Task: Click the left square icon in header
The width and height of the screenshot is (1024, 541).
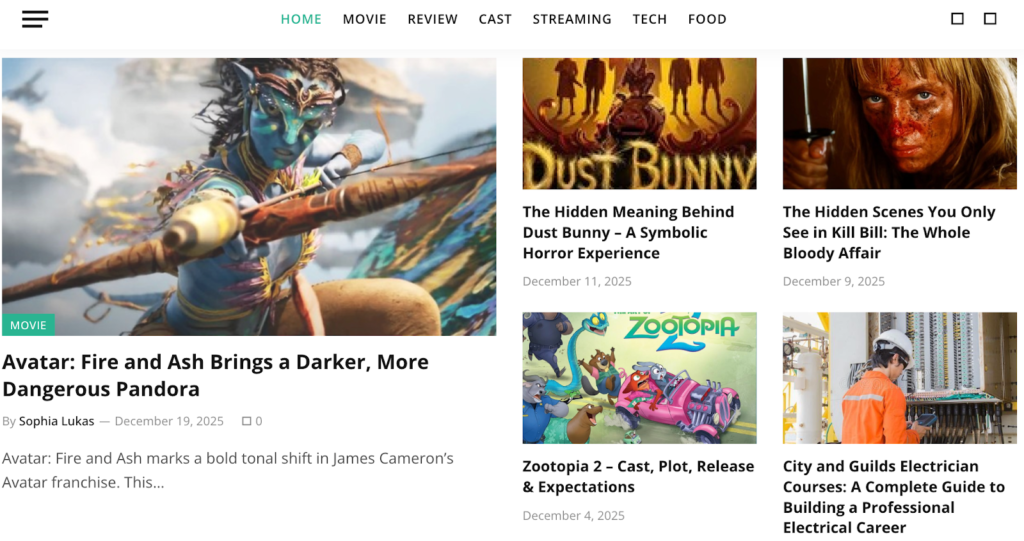Action: 957,19
